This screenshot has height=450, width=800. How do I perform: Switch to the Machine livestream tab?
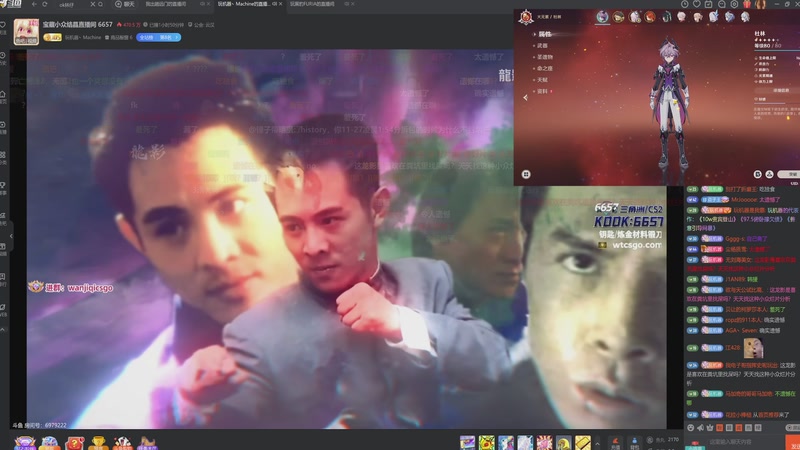point(247,4)
